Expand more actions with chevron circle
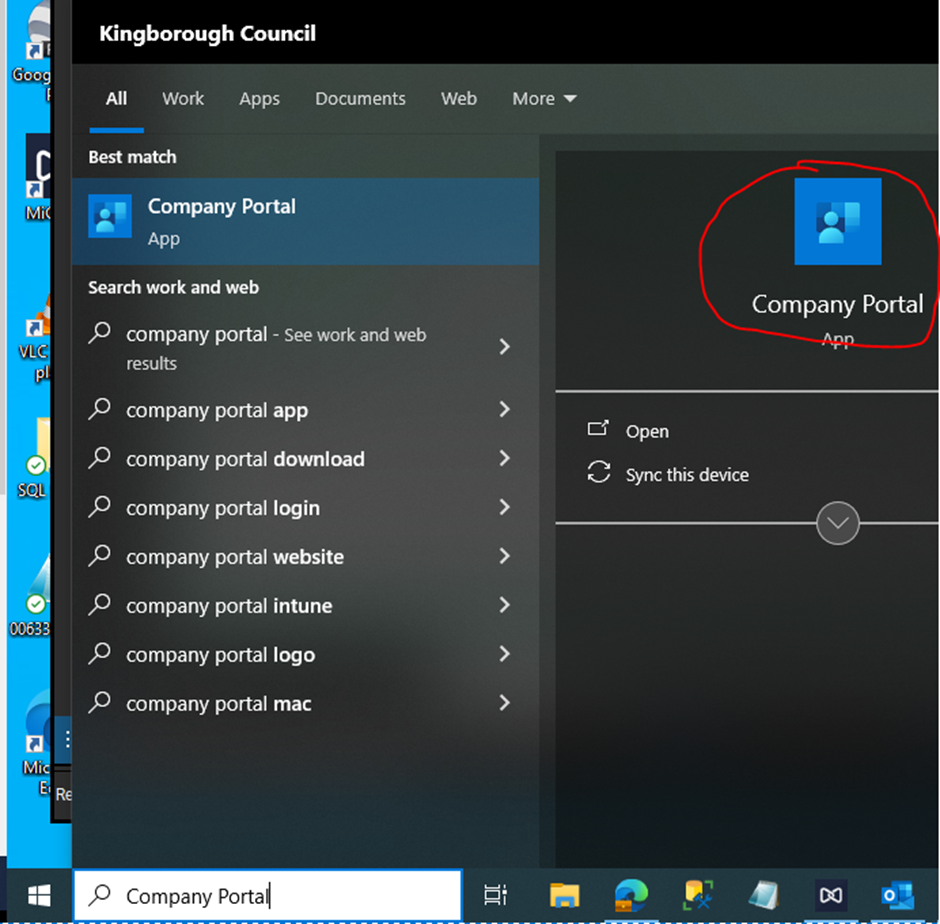This screenshot has width=940, height=924. (837, 523)
